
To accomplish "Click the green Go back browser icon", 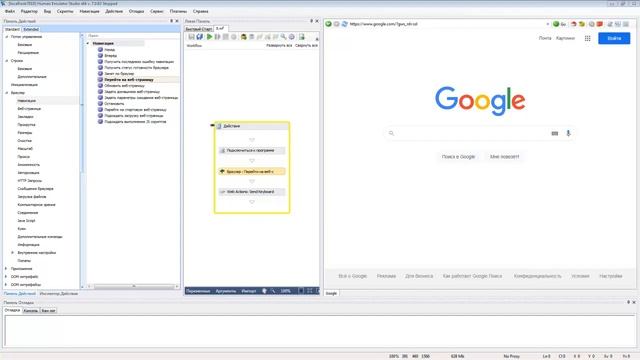I will point(328,24).
